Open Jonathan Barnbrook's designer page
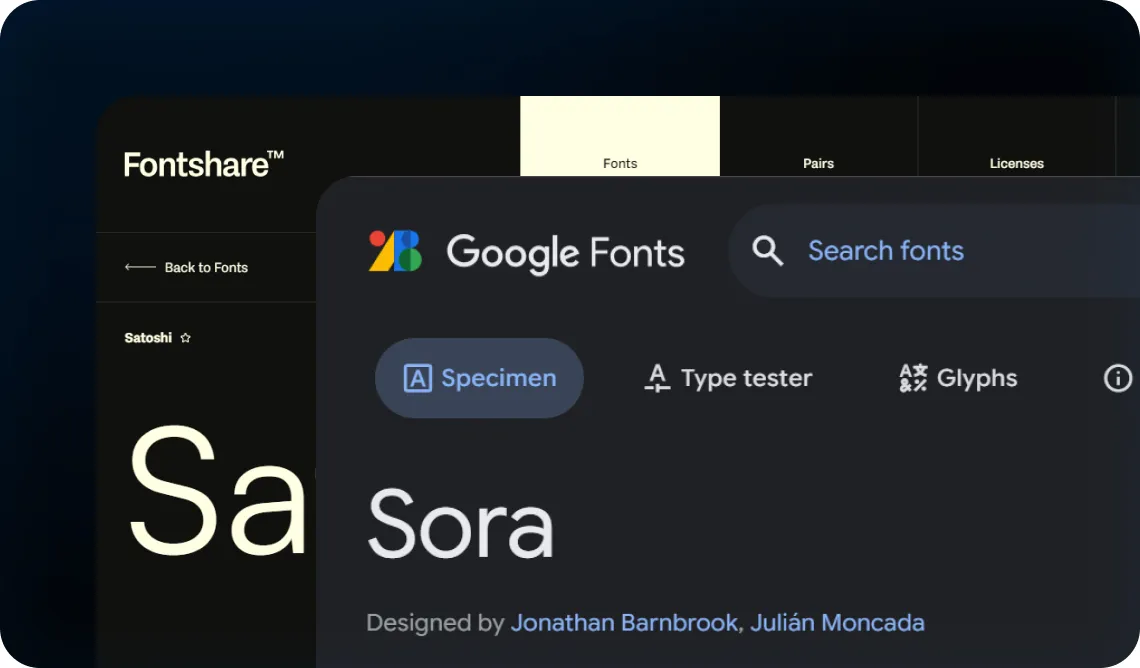Viewport: 1140px width, 668px height. pyautogui.click(x=623, y=622)
